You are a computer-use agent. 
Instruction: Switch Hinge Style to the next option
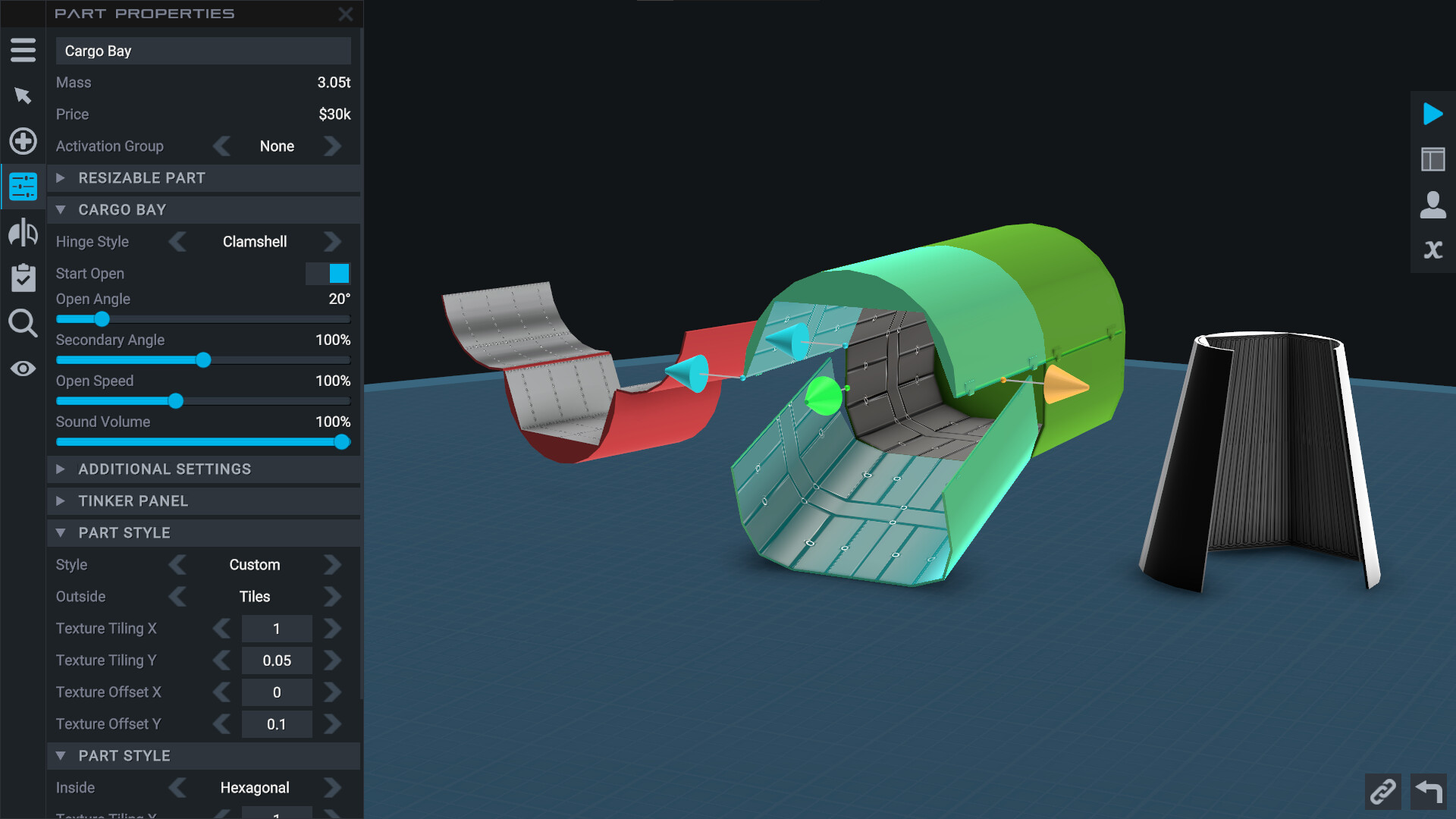coord(332,241)
